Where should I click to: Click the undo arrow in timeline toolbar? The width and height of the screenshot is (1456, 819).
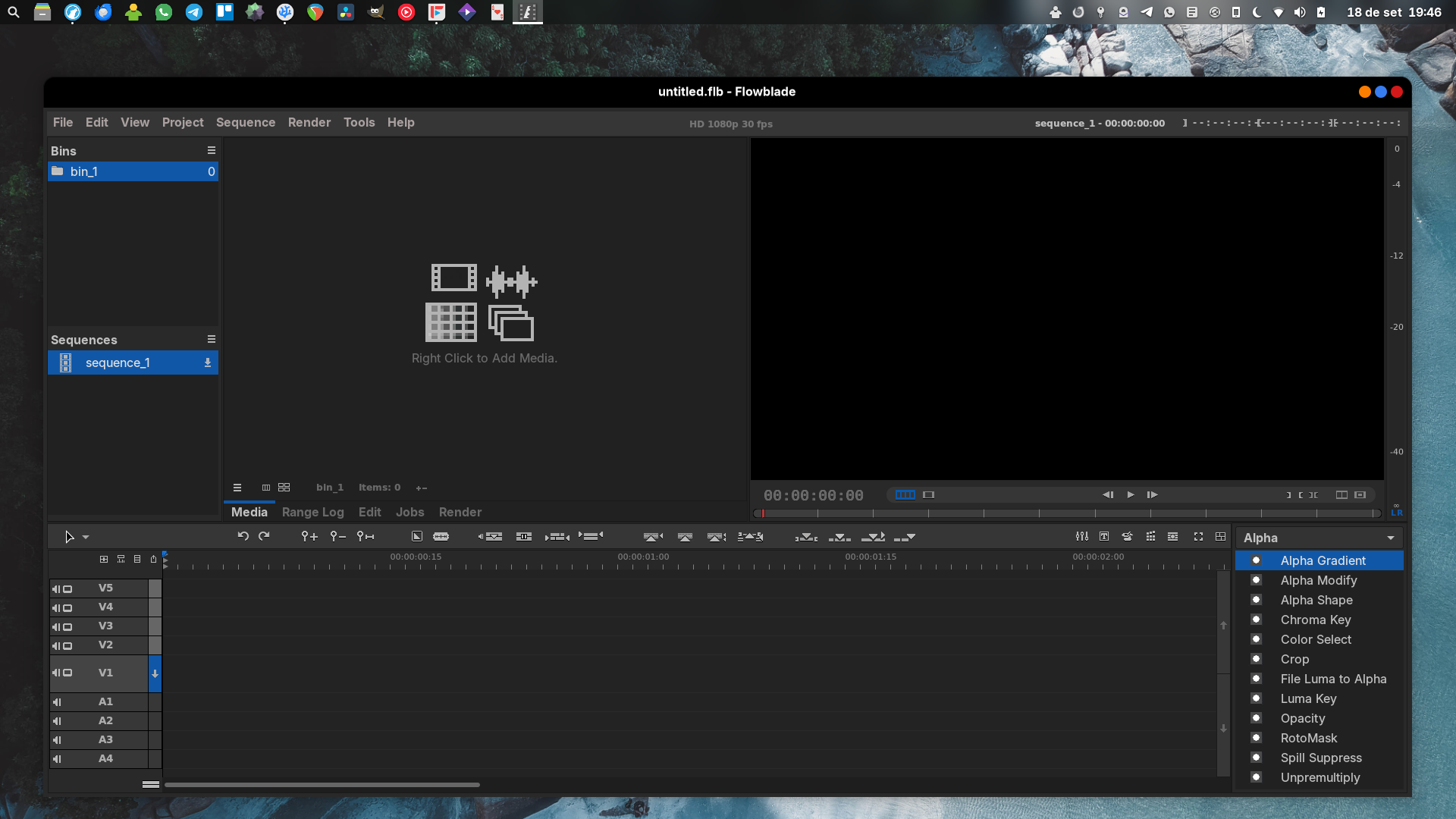click(243, 536)
